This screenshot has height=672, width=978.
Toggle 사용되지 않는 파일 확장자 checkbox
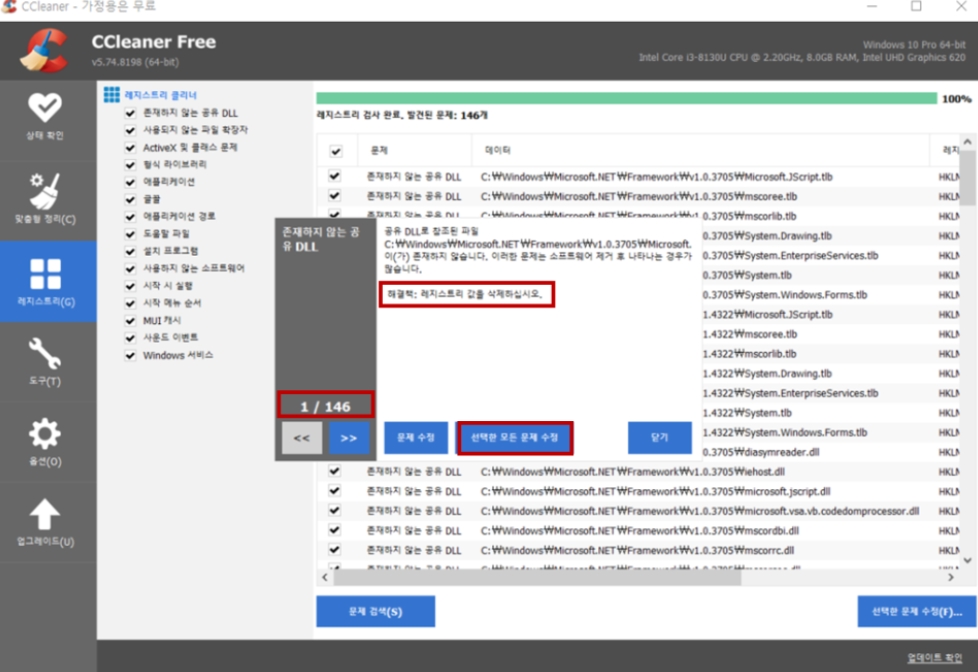pos(130,130)
